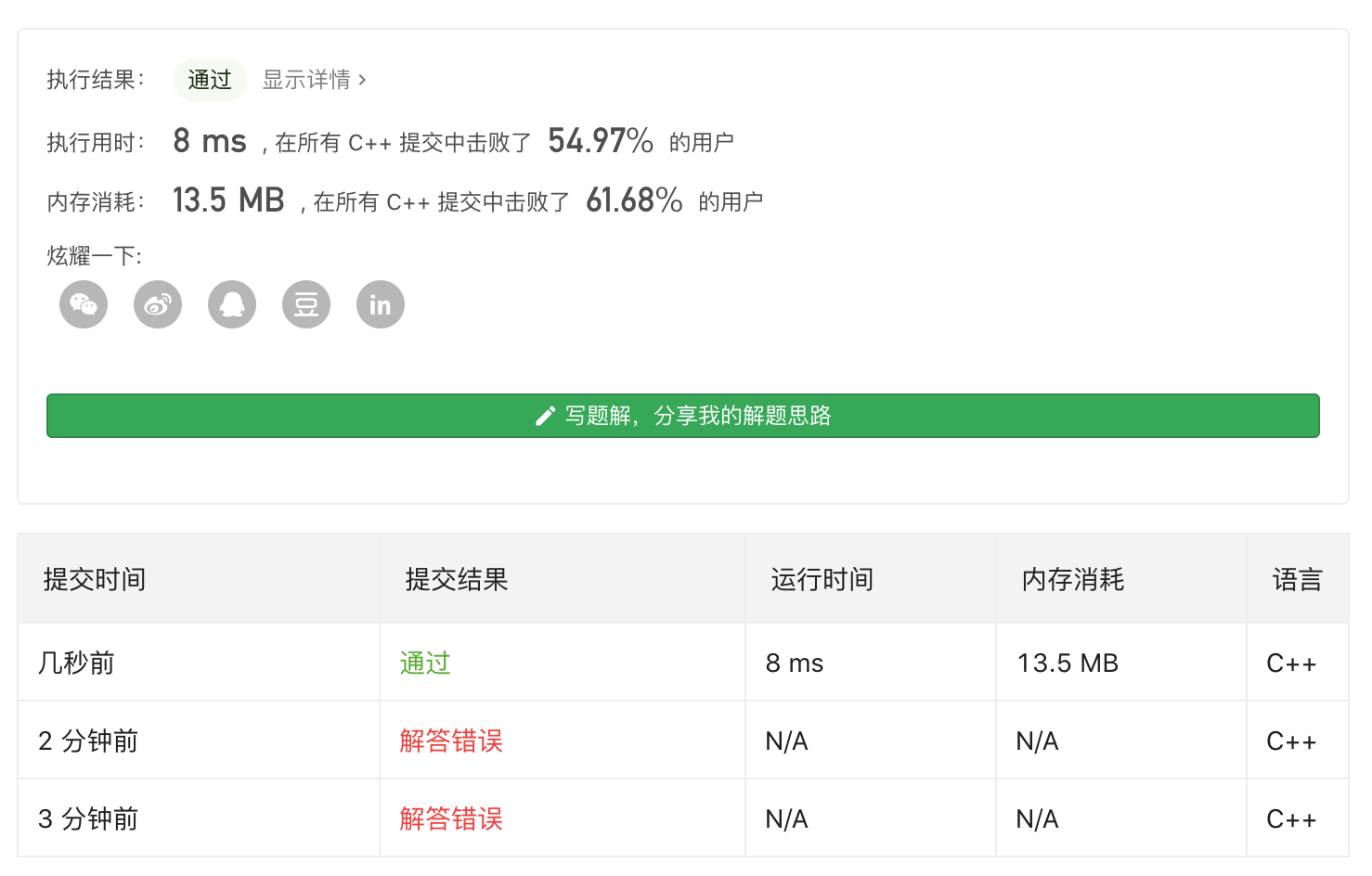The image size is (1372, 876).
Task: Click the 语言 column header
Action: pos(1297,579)
